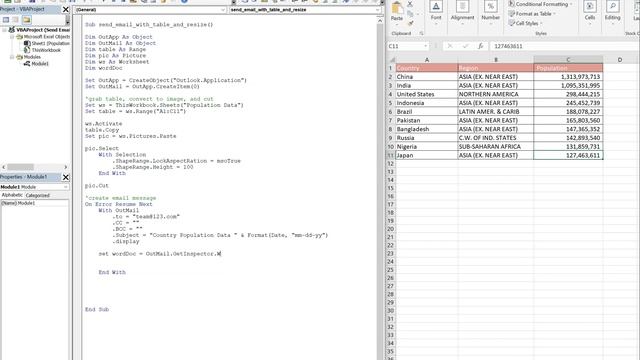The image size is (640, 360).
Task: Click the Japan cell
Action: point(427,155)
